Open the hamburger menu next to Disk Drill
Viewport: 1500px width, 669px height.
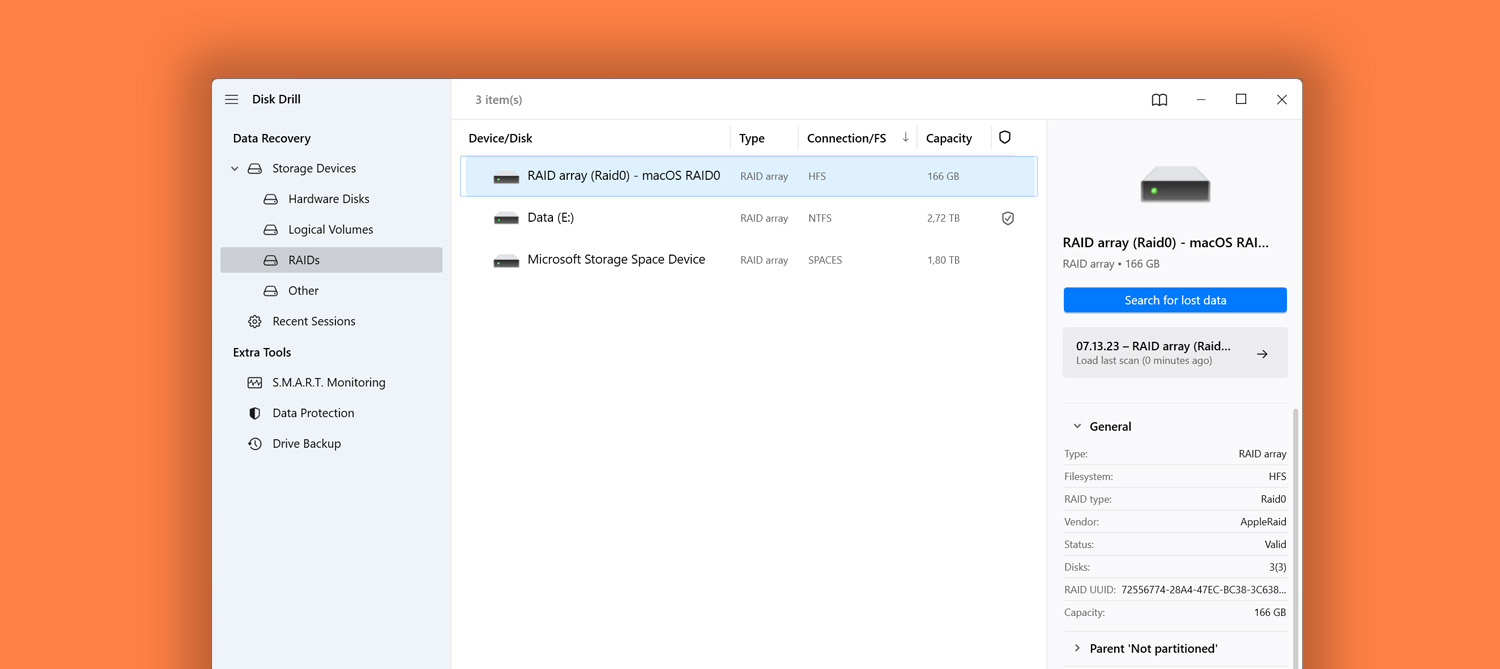231,99
